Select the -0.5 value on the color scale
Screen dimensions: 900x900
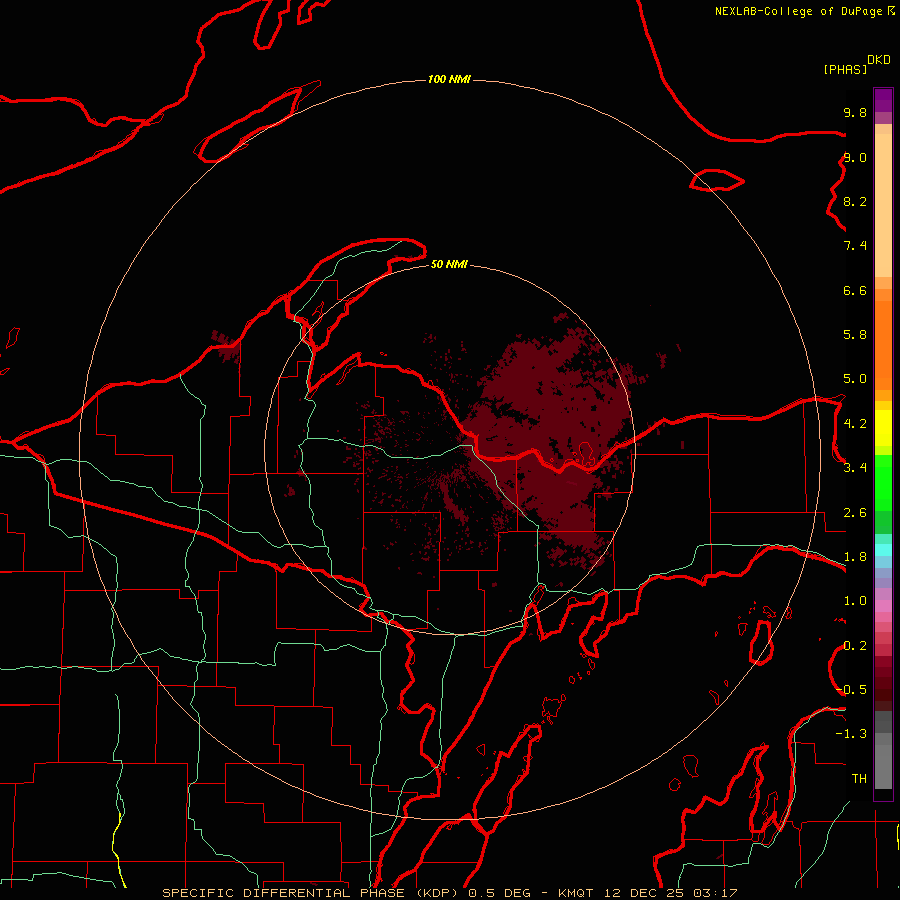tap(851, 690)
